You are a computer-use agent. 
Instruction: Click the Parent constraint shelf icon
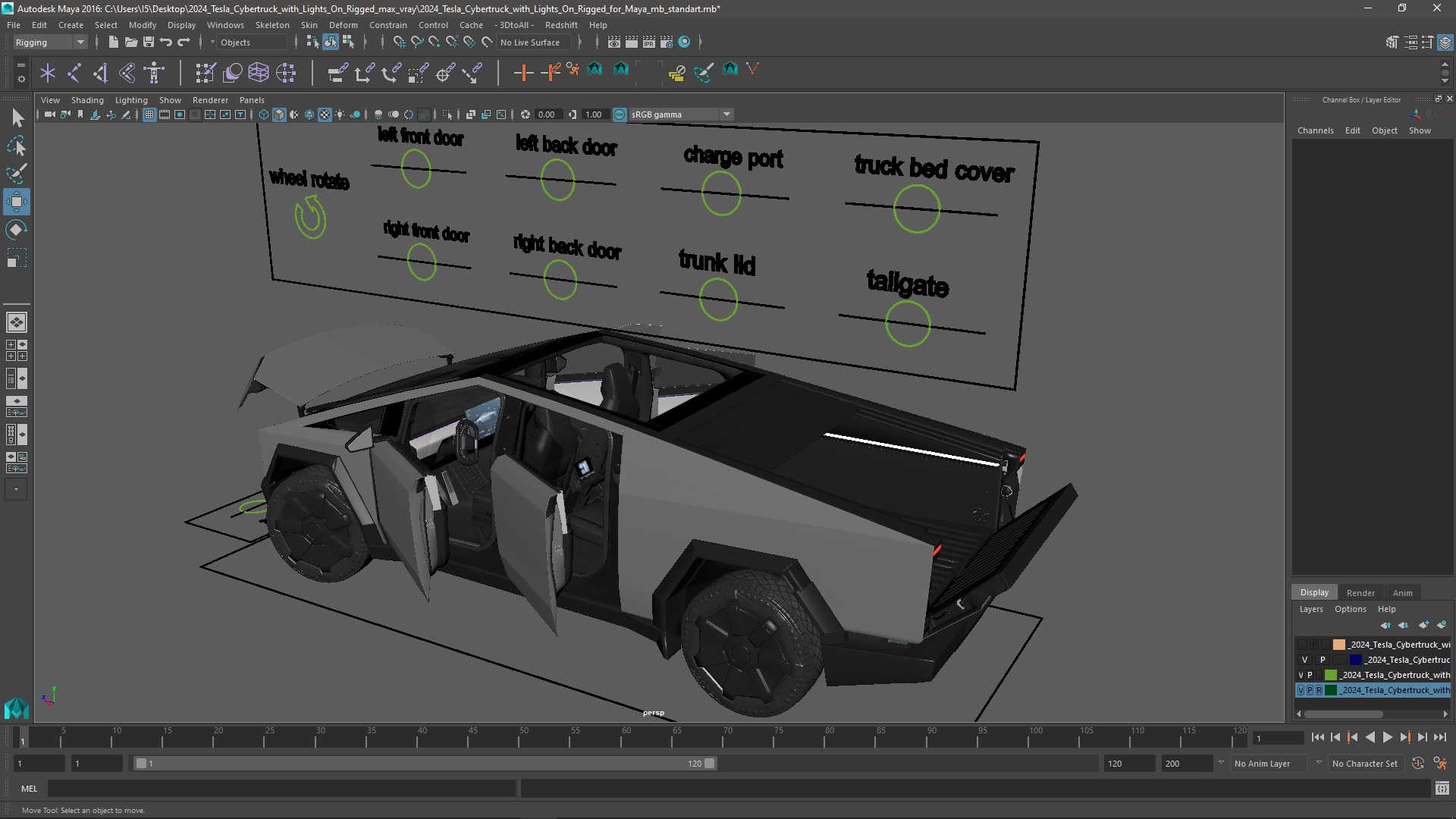[337, 73]
